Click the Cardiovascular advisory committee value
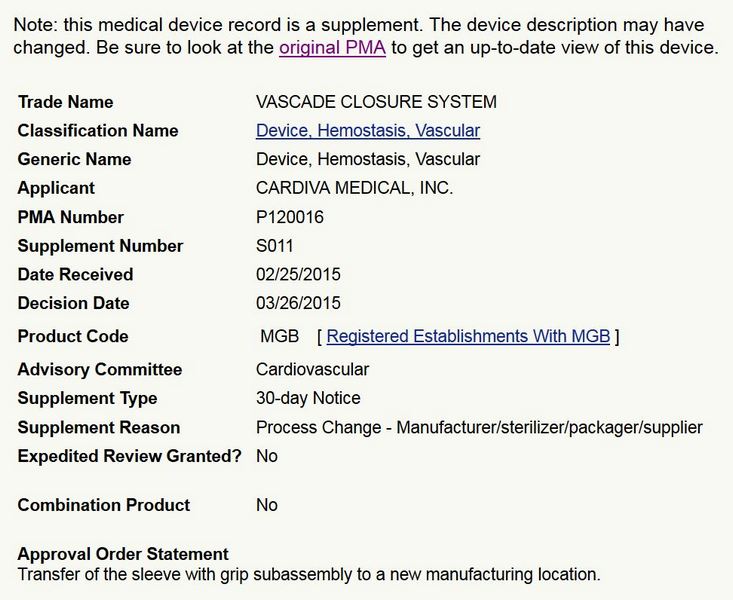 [x=312, y=370]
